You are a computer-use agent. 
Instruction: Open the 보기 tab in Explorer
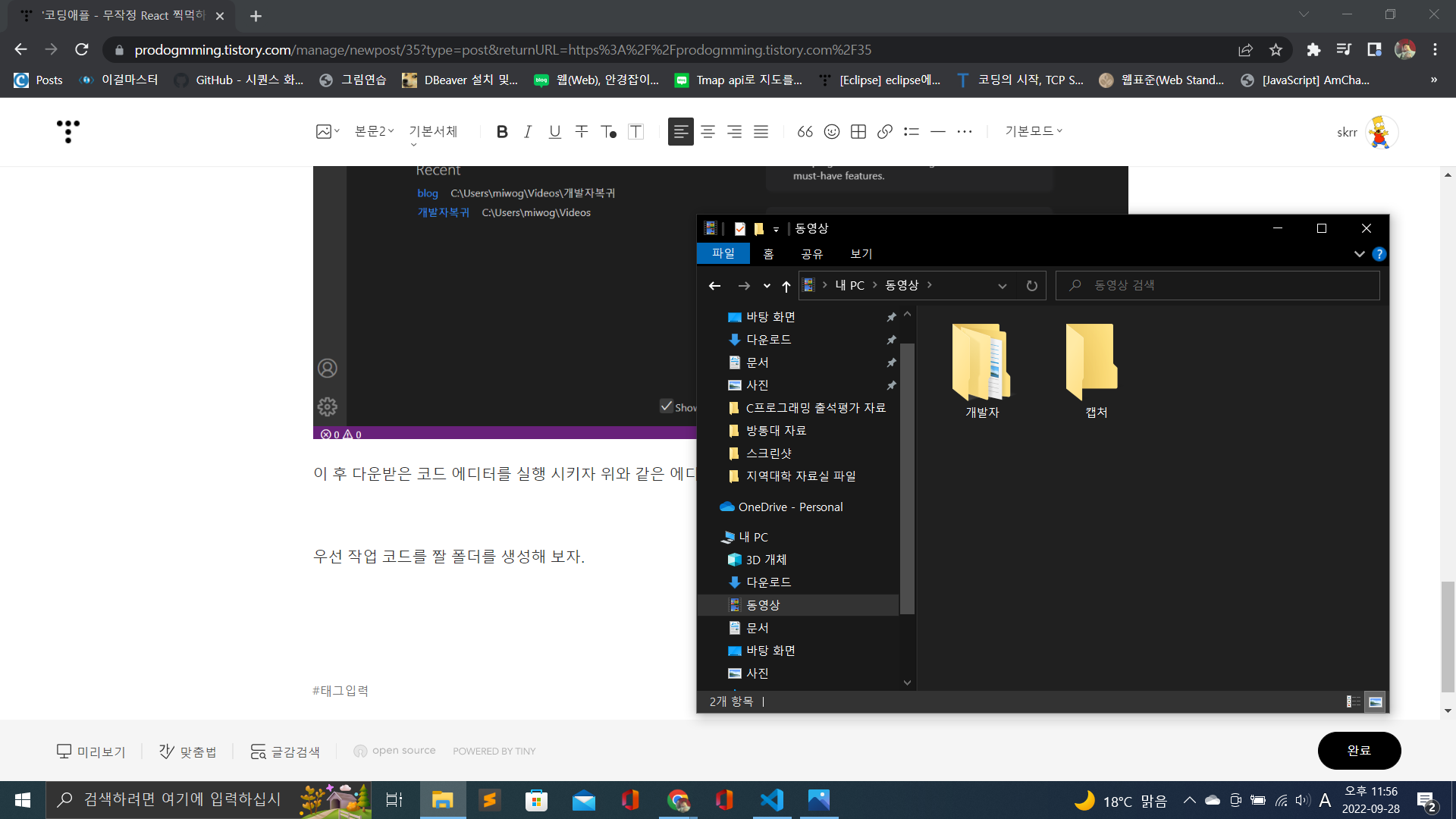(x=861, y=254)
